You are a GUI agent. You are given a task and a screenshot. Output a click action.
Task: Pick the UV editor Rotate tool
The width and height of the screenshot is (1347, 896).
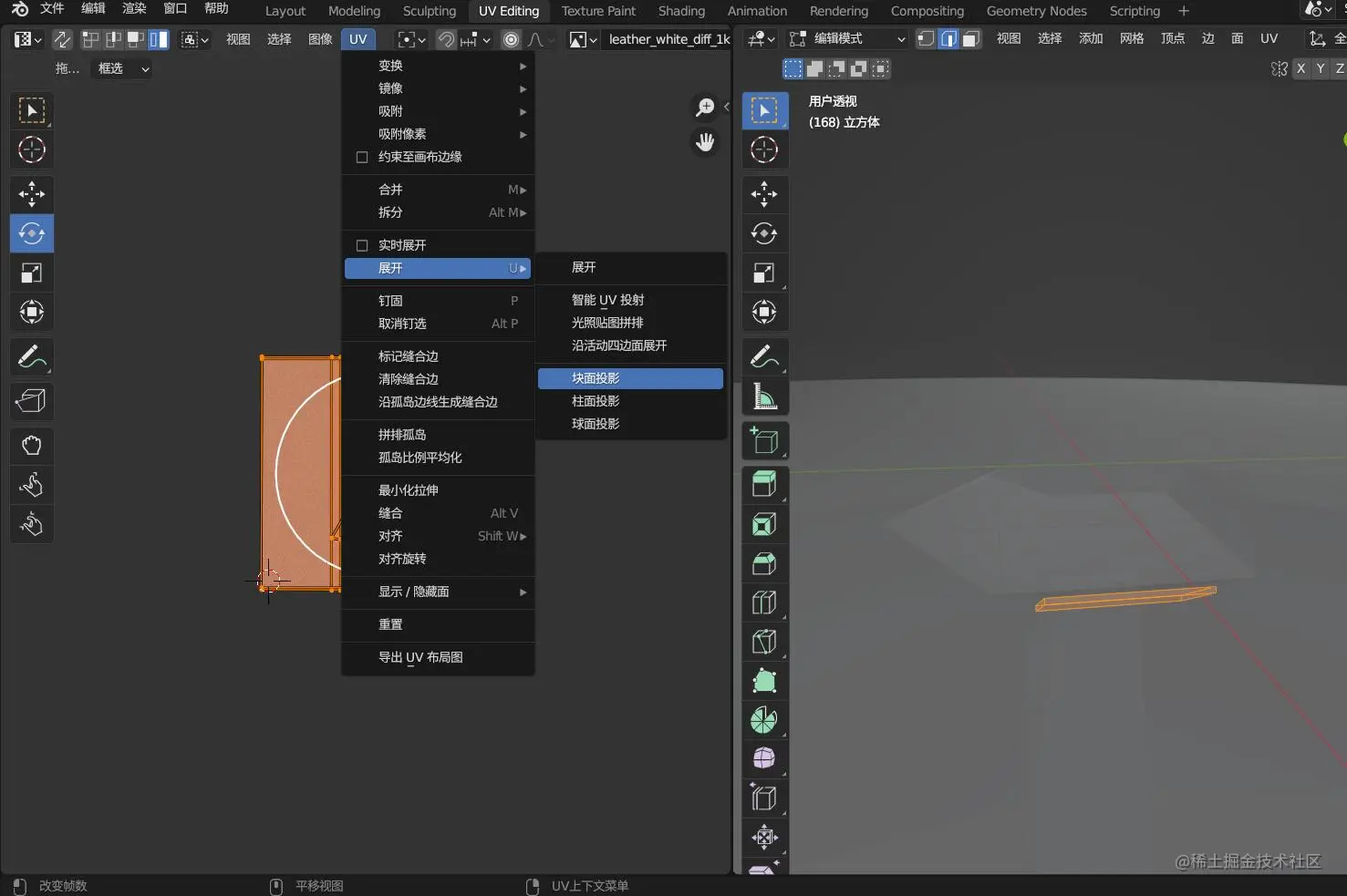[x=32, y=233]
